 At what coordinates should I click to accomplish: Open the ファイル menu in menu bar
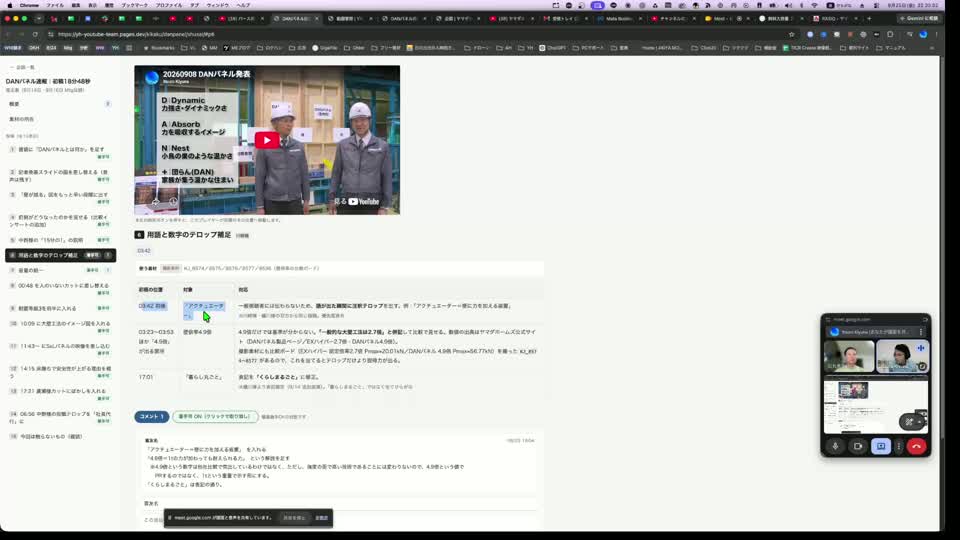tap(55, 5)
